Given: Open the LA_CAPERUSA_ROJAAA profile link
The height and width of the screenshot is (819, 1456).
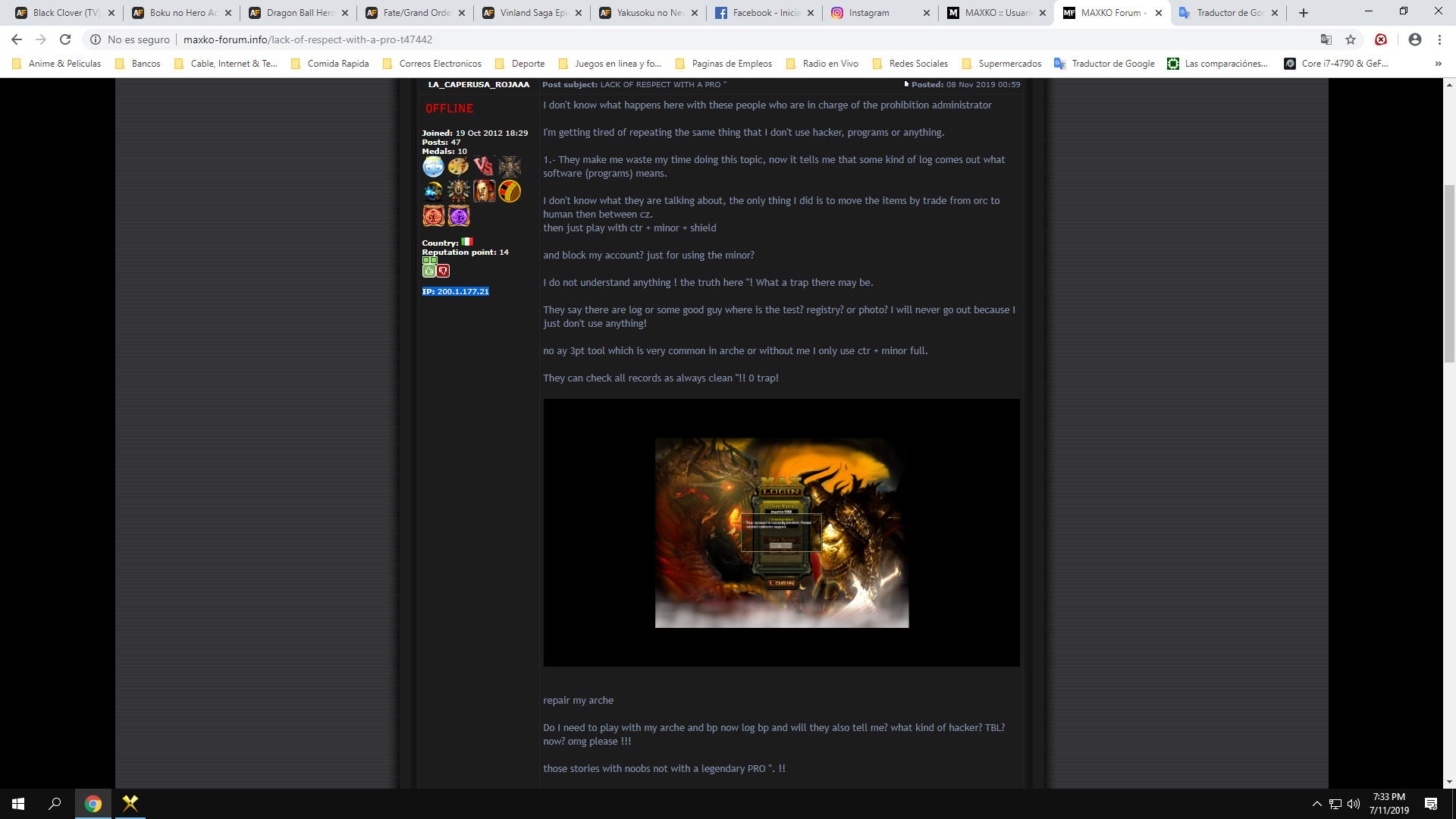Looking at the screenshot, I should point(479,84).
